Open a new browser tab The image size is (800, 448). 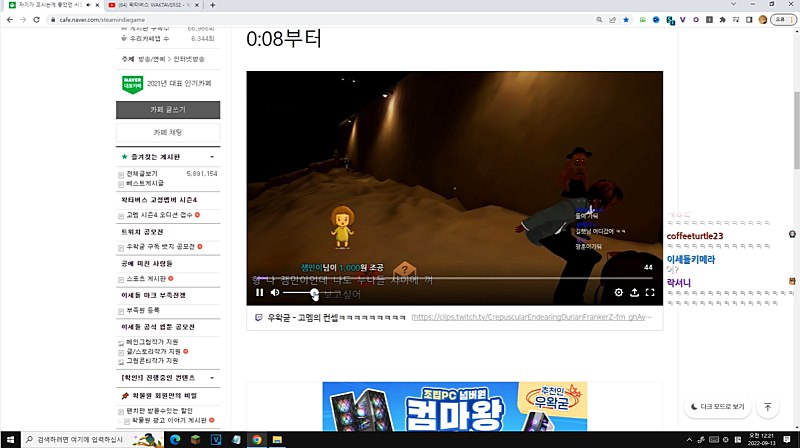(x=213, y=5)
